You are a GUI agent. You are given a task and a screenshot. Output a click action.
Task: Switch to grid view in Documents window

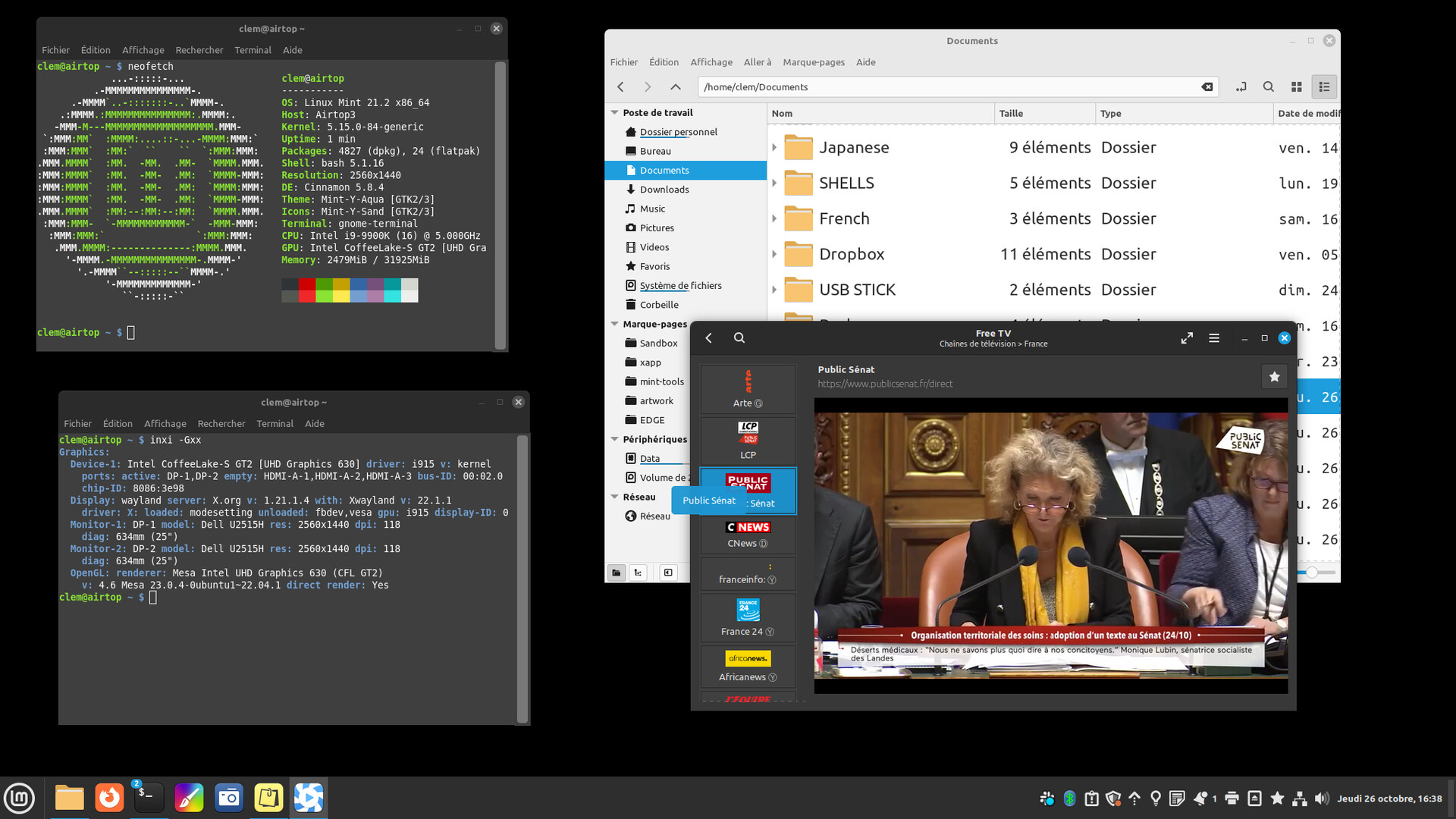[x=1297, y=86]
